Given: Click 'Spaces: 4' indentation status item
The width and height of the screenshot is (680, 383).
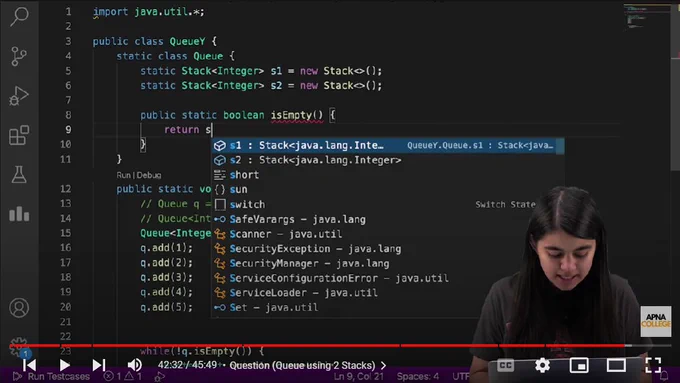Looking at the screenshot, I should [x=418, y=376].
